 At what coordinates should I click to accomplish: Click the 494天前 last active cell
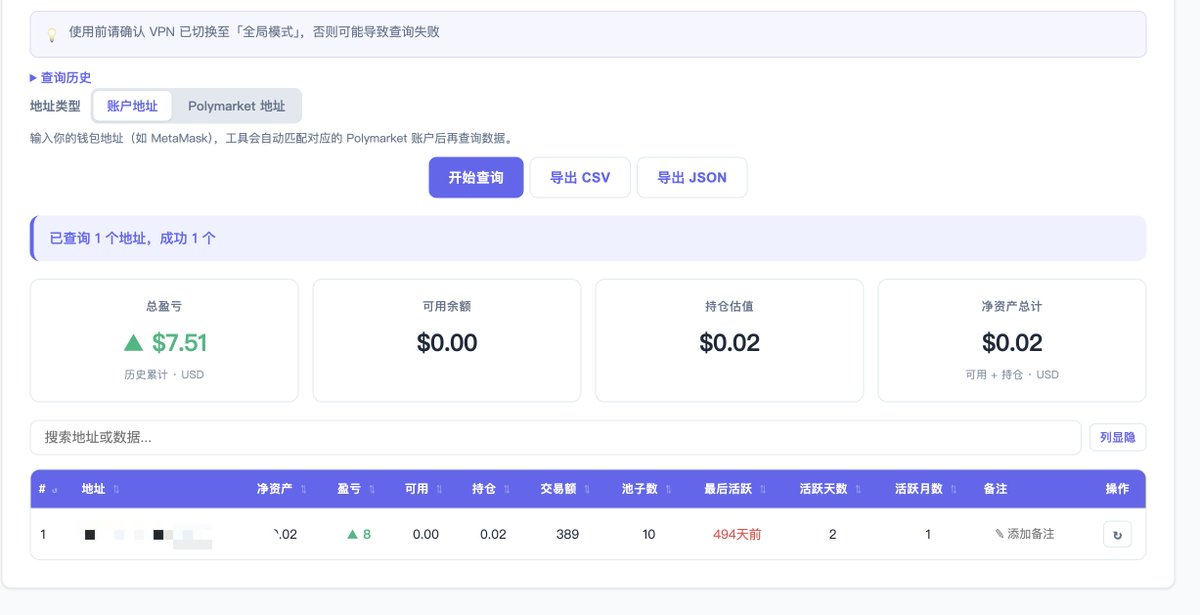point(737,535)
